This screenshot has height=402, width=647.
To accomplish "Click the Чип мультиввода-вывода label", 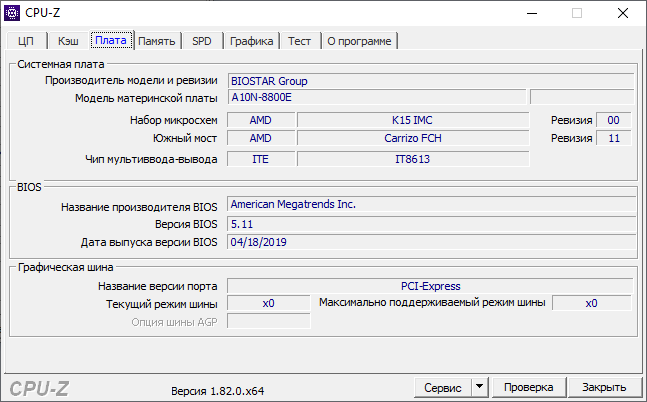I will 151,159.
